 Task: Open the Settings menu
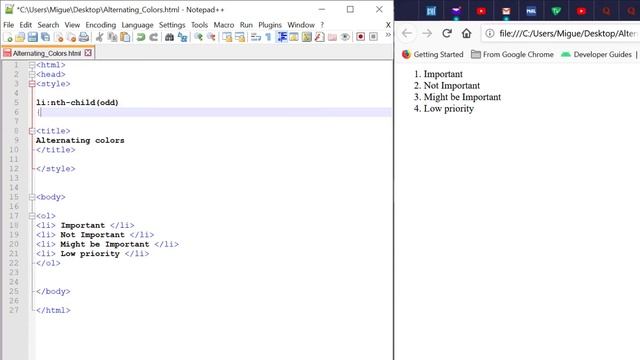point(172,25)
